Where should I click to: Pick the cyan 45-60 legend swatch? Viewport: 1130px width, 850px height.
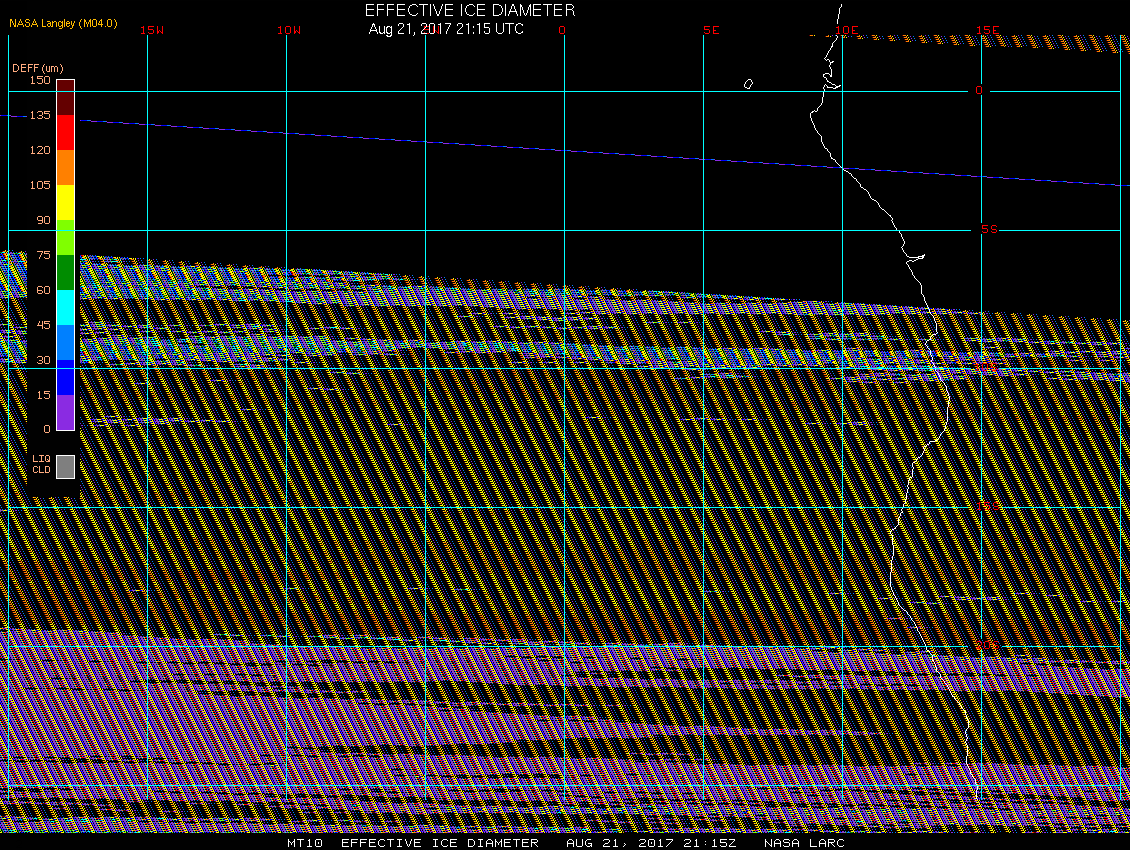(66, 307)
